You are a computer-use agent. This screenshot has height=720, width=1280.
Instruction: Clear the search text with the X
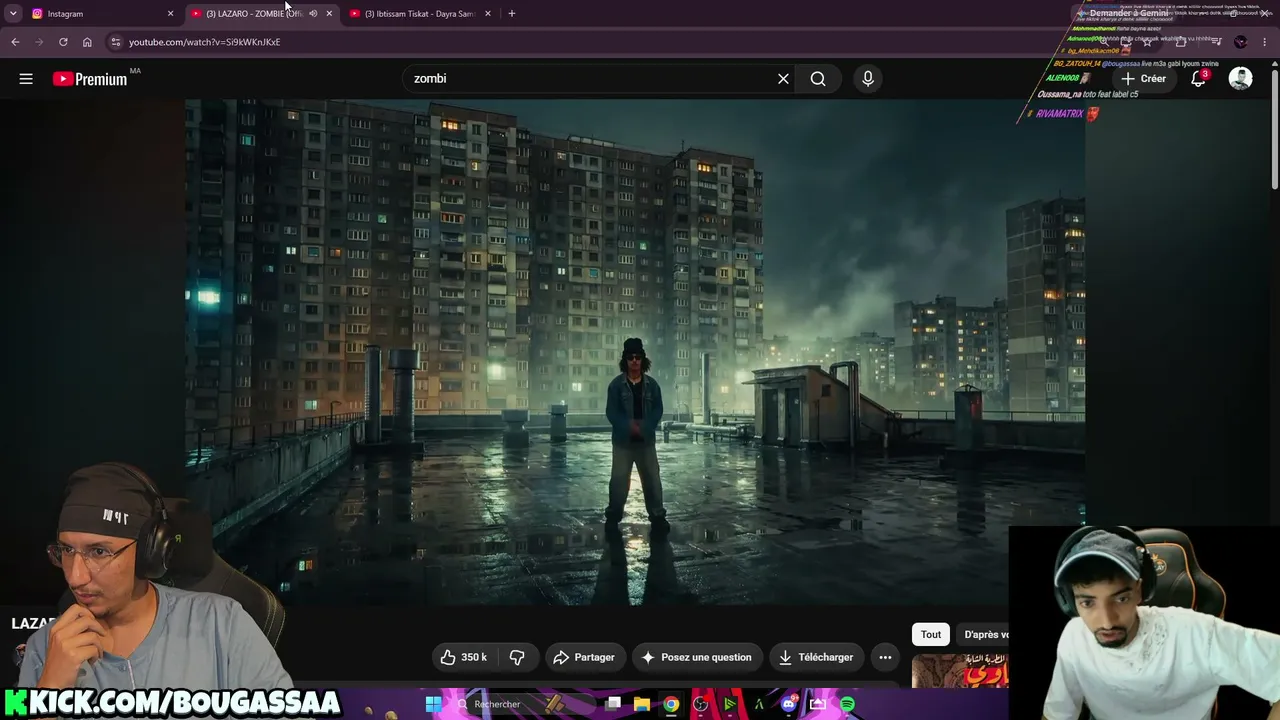click(x=783, y=79)
